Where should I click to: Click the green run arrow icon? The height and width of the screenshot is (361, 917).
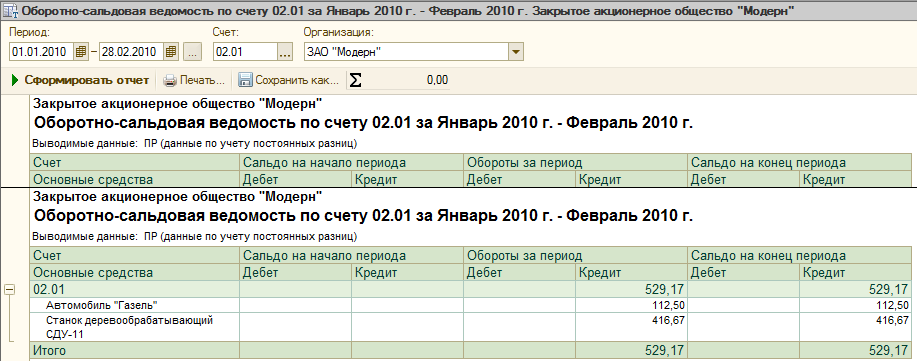[x=15, y=80]
